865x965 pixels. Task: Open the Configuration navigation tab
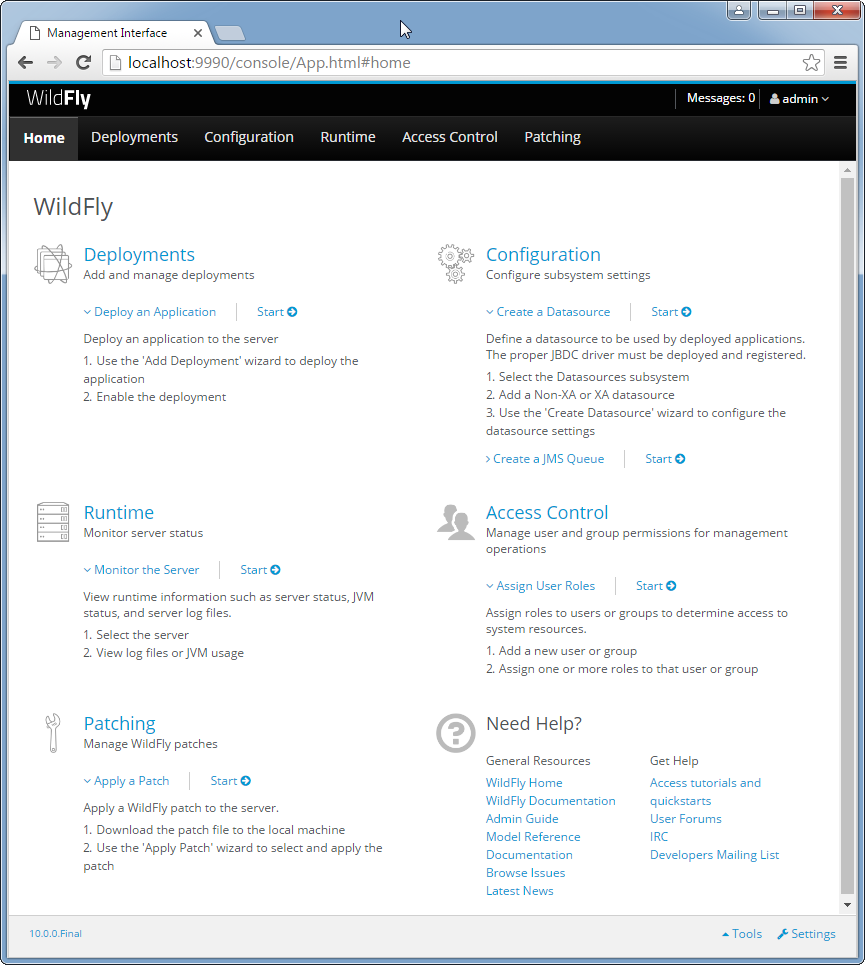[249, 137]
